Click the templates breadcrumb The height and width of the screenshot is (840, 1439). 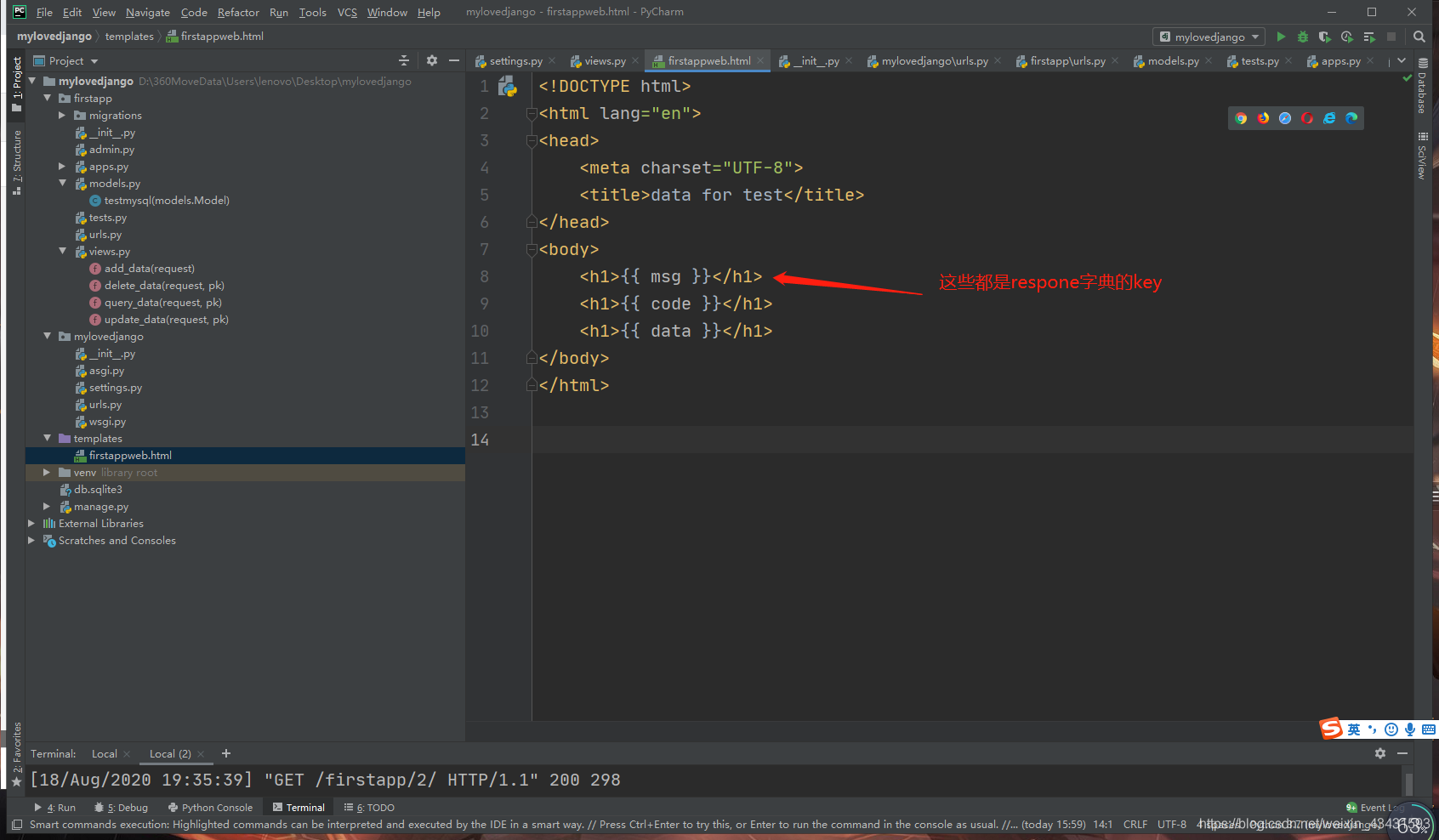pos(129,37)
